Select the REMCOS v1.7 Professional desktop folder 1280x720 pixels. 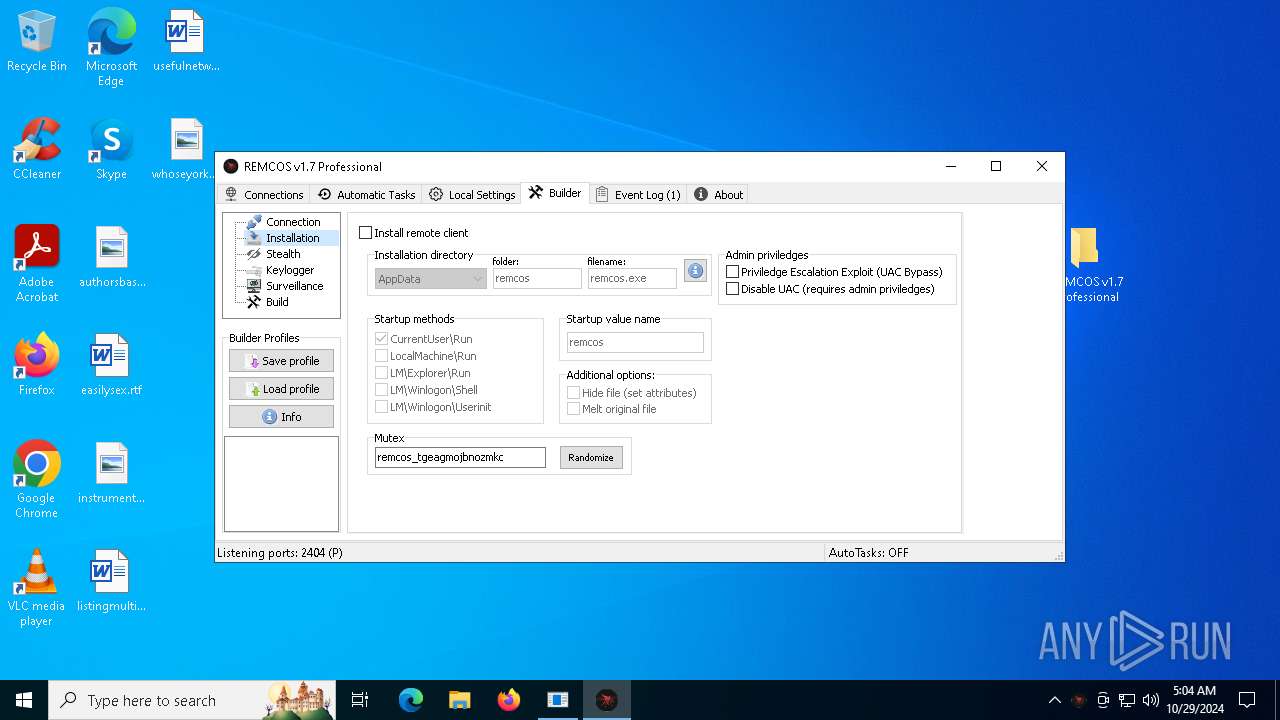tap(1092, 265)
